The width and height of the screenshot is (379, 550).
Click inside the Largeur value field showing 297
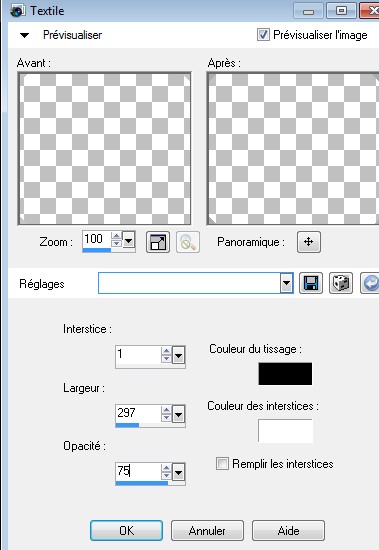[x=138, y=413]
